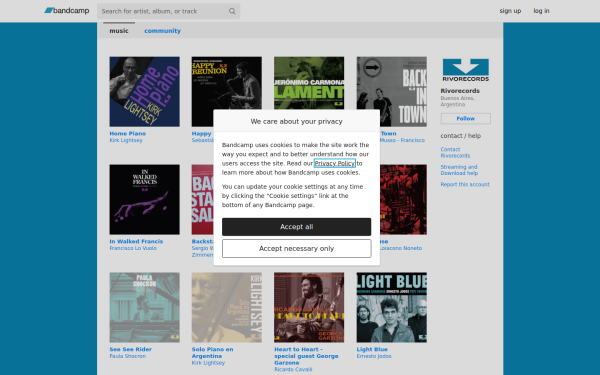Click the Paula Shocron artist name
Image resolution: width=600 pixels, height=375 pixels.
click(x=127, y=356)
